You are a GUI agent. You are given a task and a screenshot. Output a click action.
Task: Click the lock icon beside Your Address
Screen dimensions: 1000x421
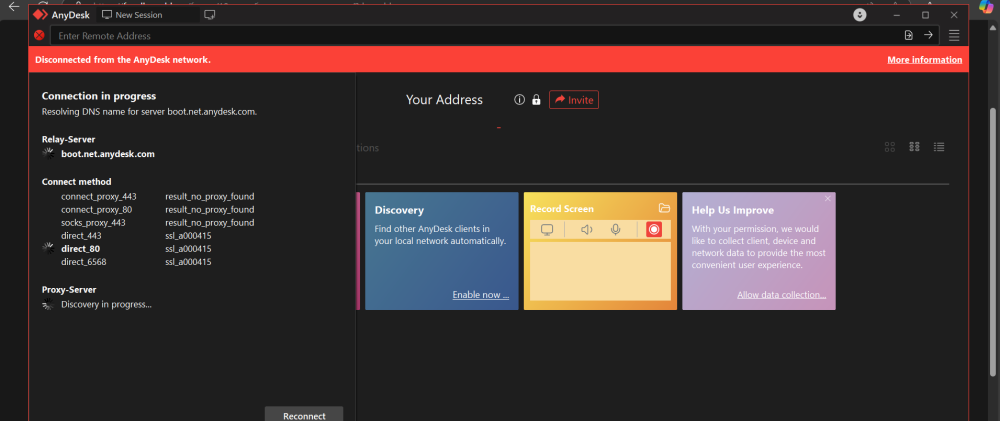[536, 100]
